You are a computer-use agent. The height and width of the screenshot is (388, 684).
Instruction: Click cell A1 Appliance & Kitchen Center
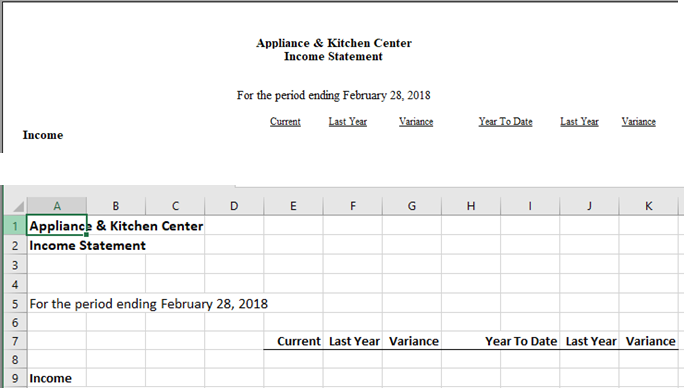click(x=57, y=226)
